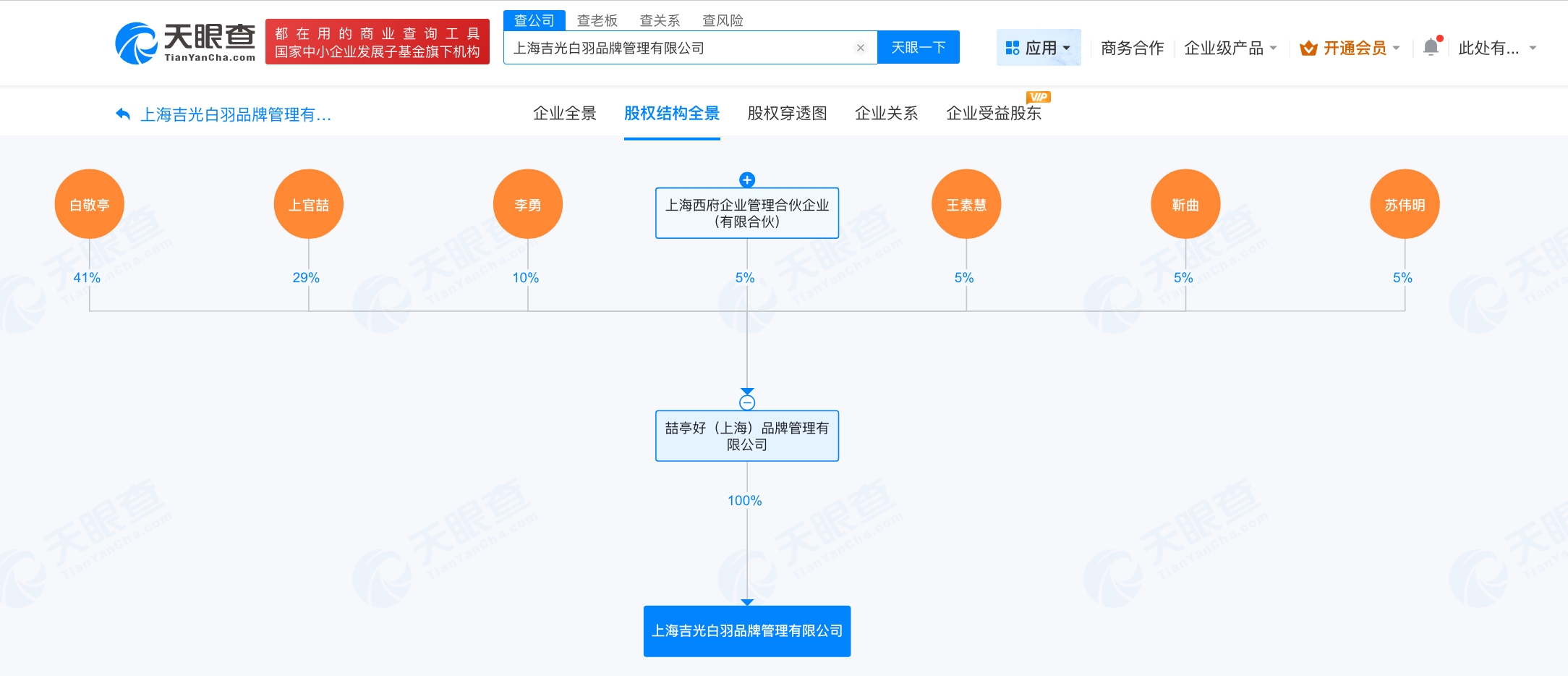Switch to the 查老板 search tab
The width and height of the screenshot is (1568, 676).
pos(597,20)
